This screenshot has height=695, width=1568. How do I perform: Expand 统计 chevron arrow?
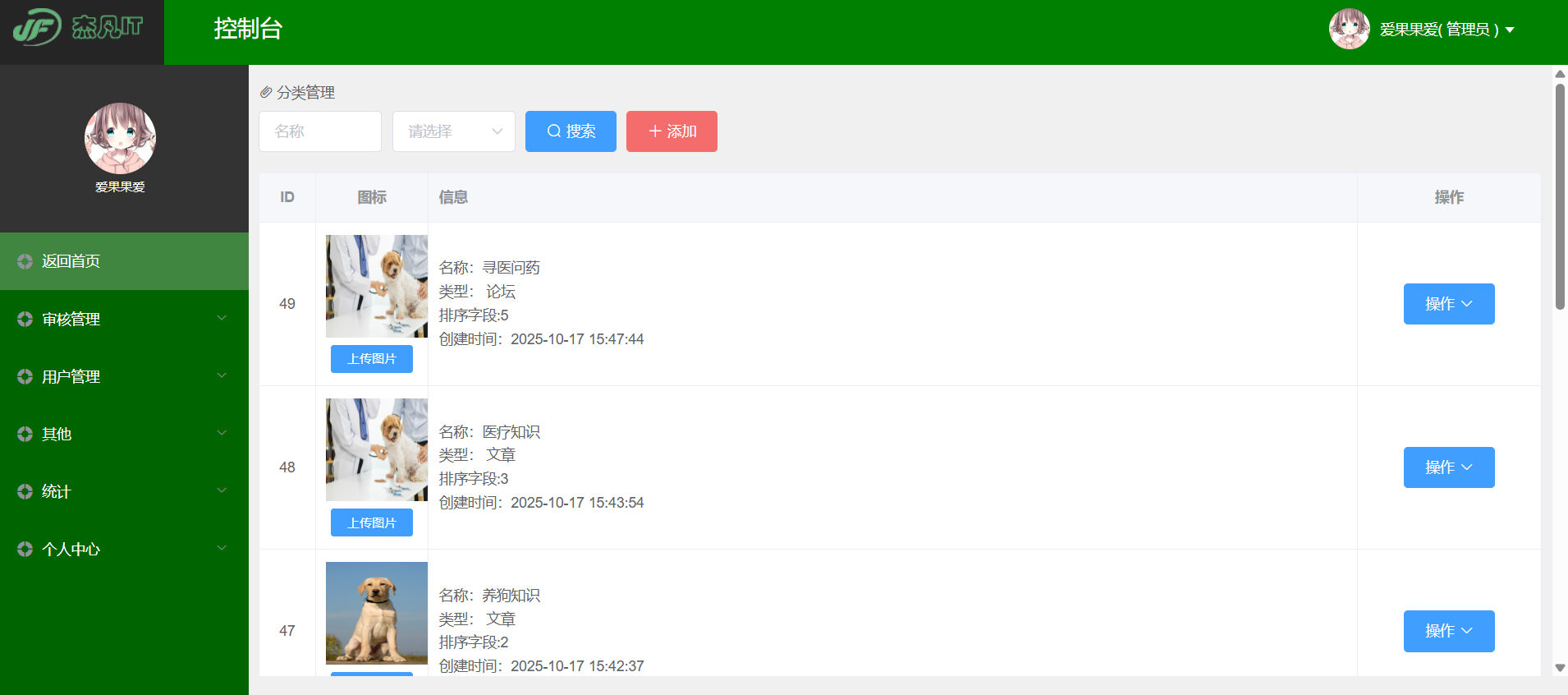[x=222, y=490]
